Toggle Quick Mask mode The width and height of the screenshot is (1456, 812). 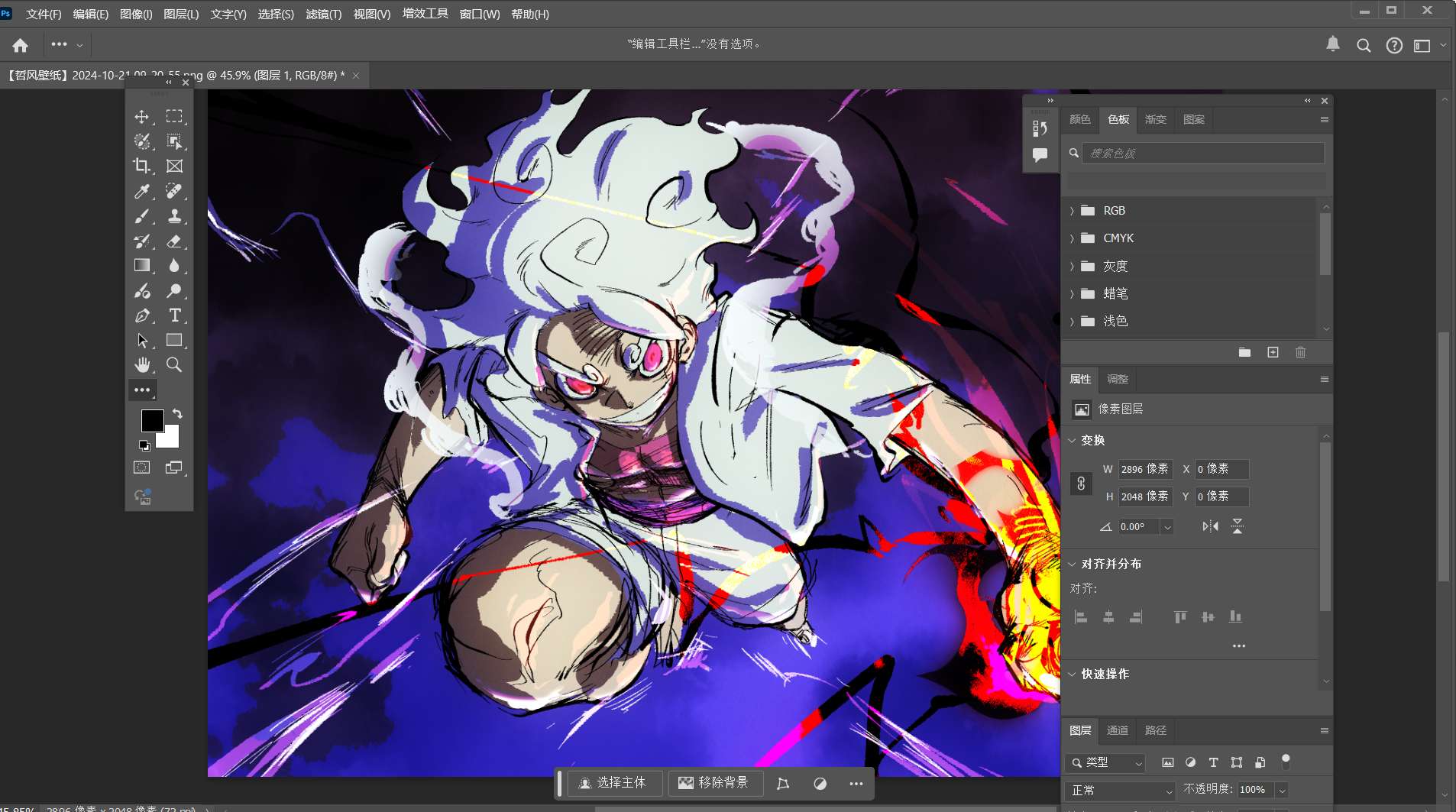[x=142, y=467]
